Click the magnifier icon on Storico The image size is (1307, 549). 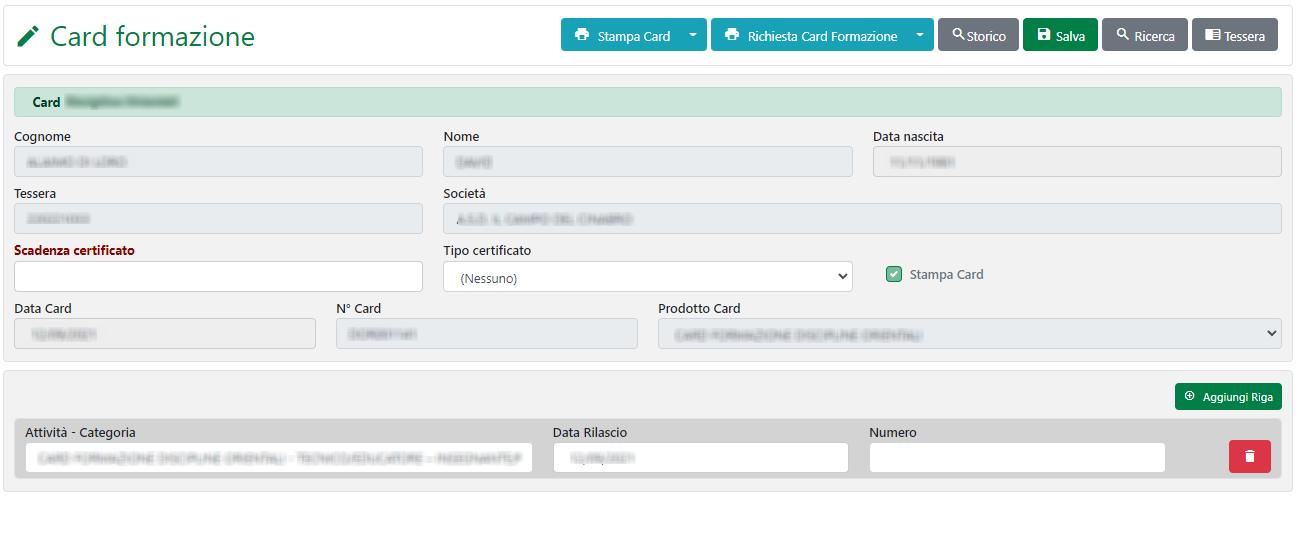tap(958, 35)
